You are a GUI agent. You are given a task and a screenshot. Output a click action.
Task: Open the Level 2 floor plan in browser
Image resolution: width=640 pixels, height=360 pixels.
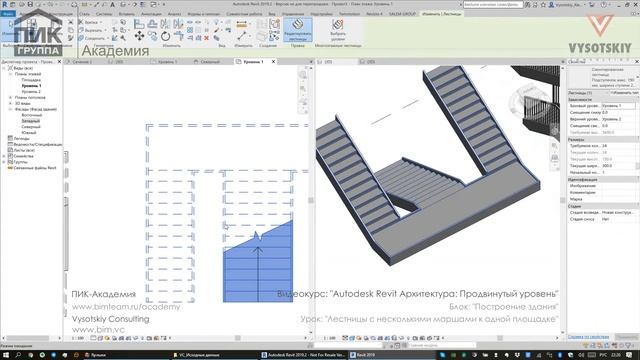(x=31, y=92)
